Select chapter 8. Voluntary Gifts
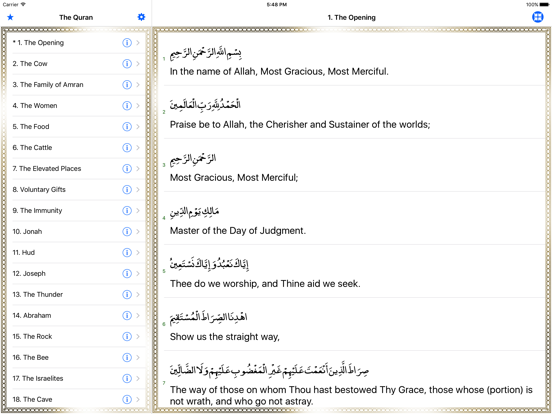 coord(76,189)
